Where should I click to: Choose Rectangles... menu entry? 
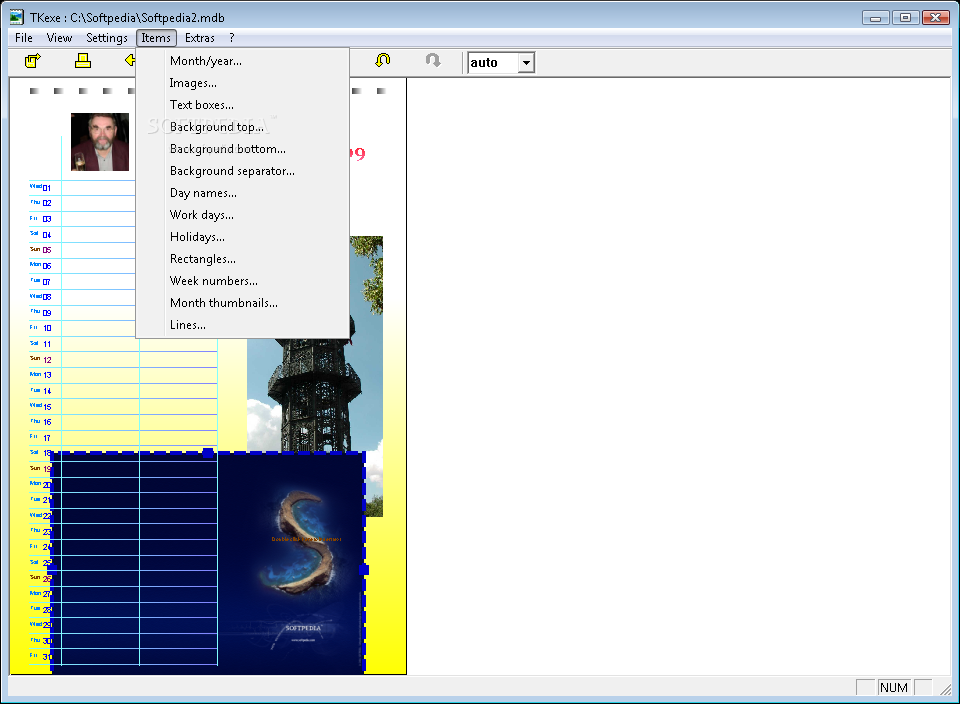pos(242,260)
